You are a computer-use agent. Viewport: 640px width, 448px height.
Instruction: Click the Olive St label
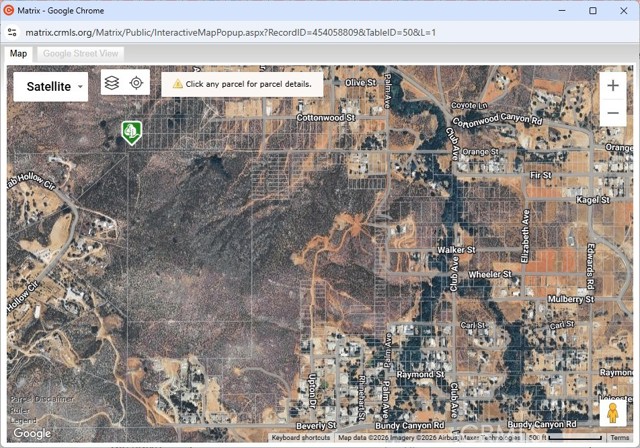360,82
